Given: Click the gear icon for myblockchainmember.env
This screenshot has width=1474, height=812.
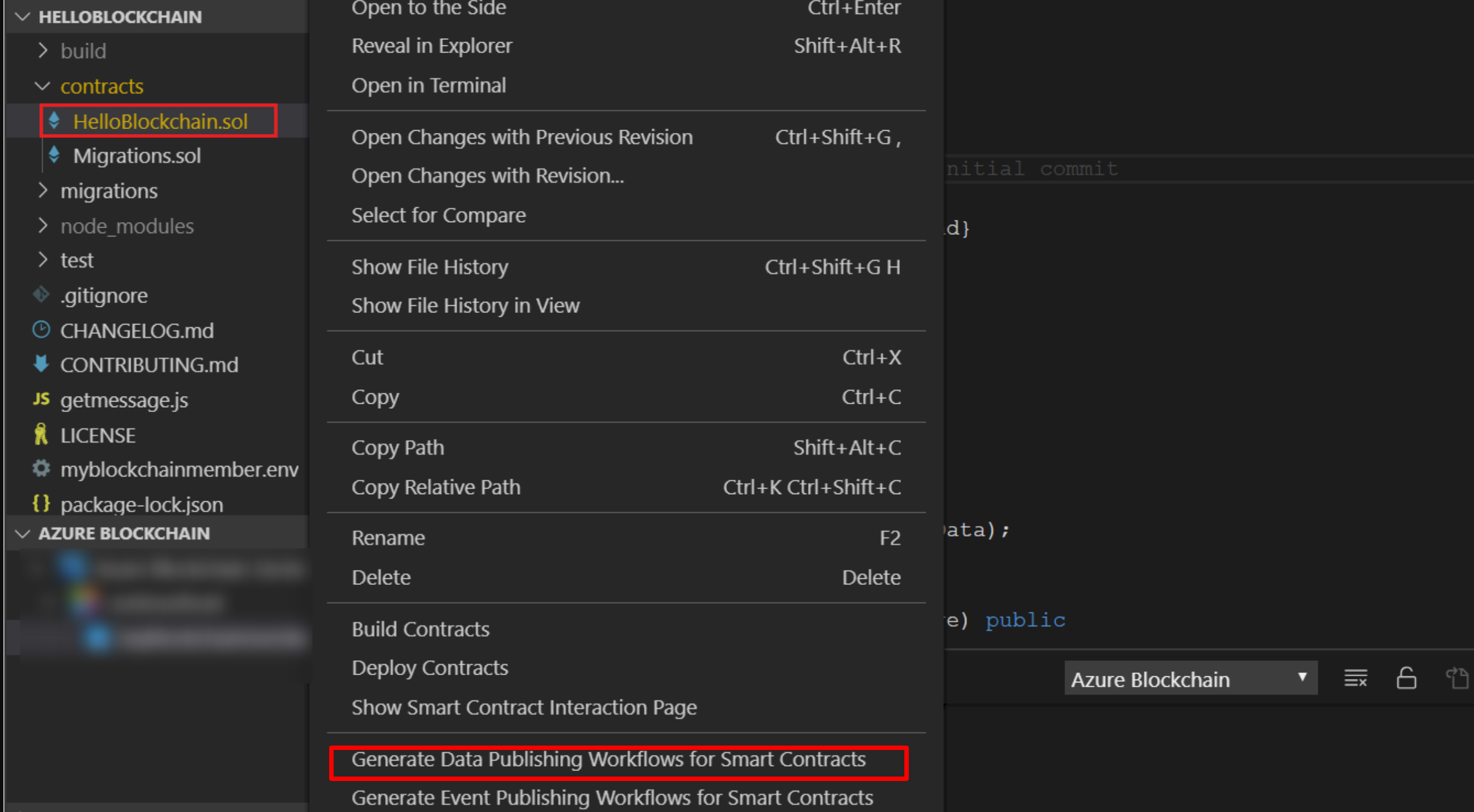Looking at the screenshot, I should (40, 469).
